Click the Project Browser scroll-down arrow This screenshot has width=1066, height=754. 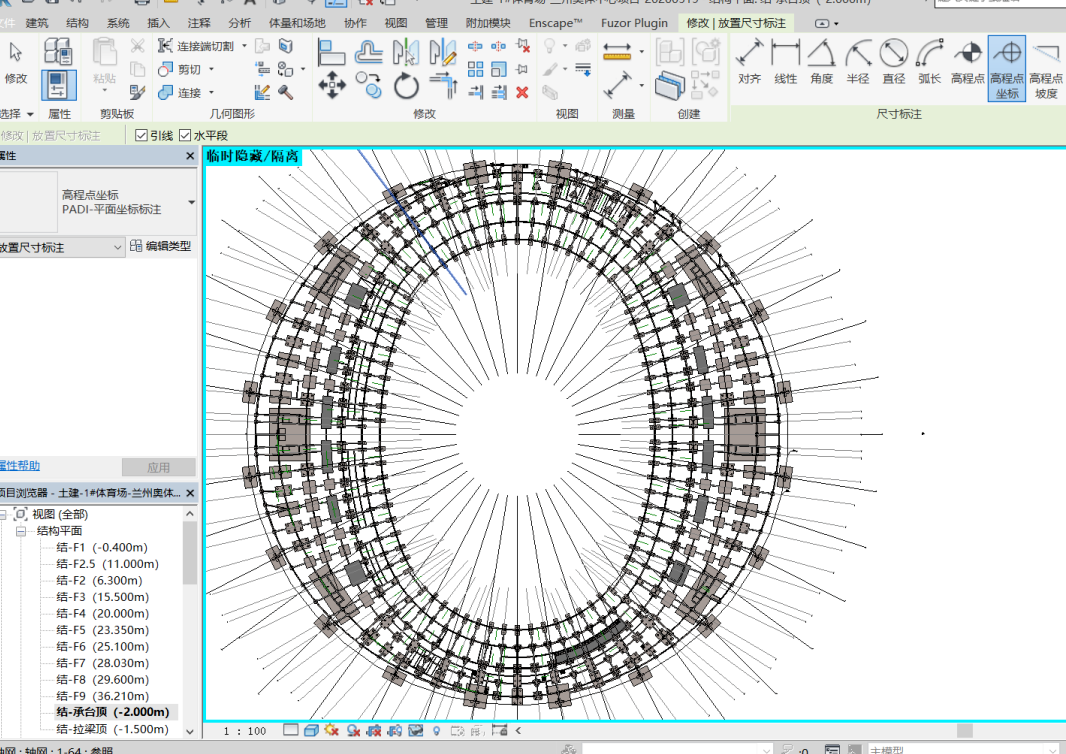point(190,732)
